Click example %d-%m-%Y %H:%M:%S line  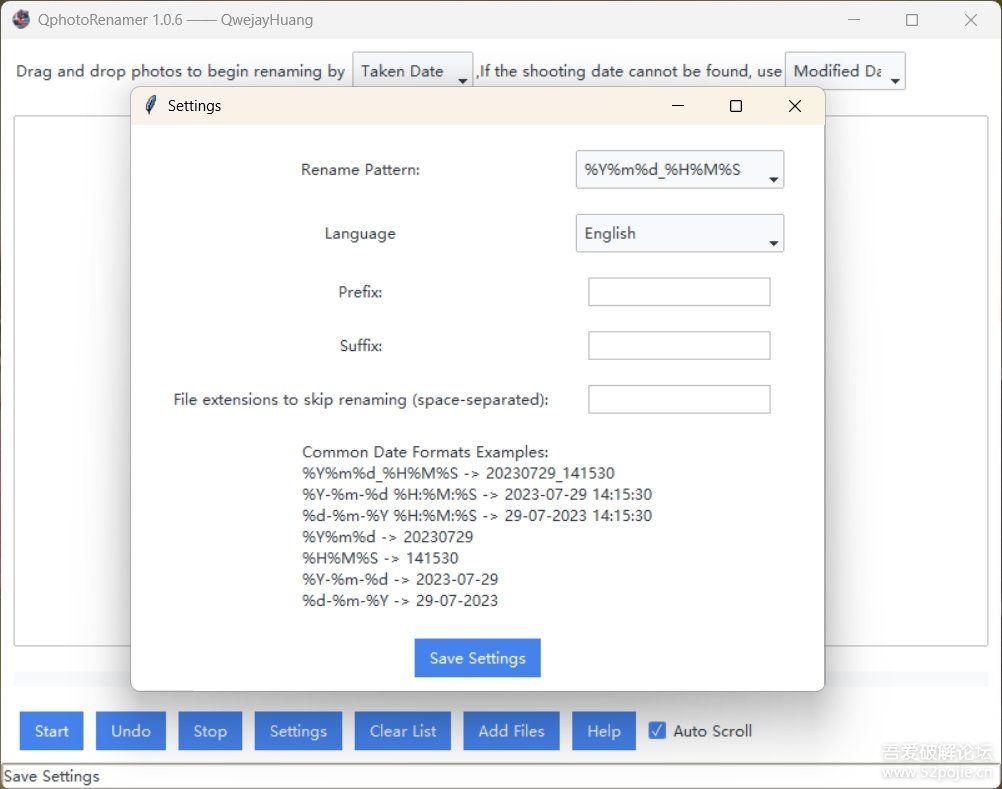[477, 516]
